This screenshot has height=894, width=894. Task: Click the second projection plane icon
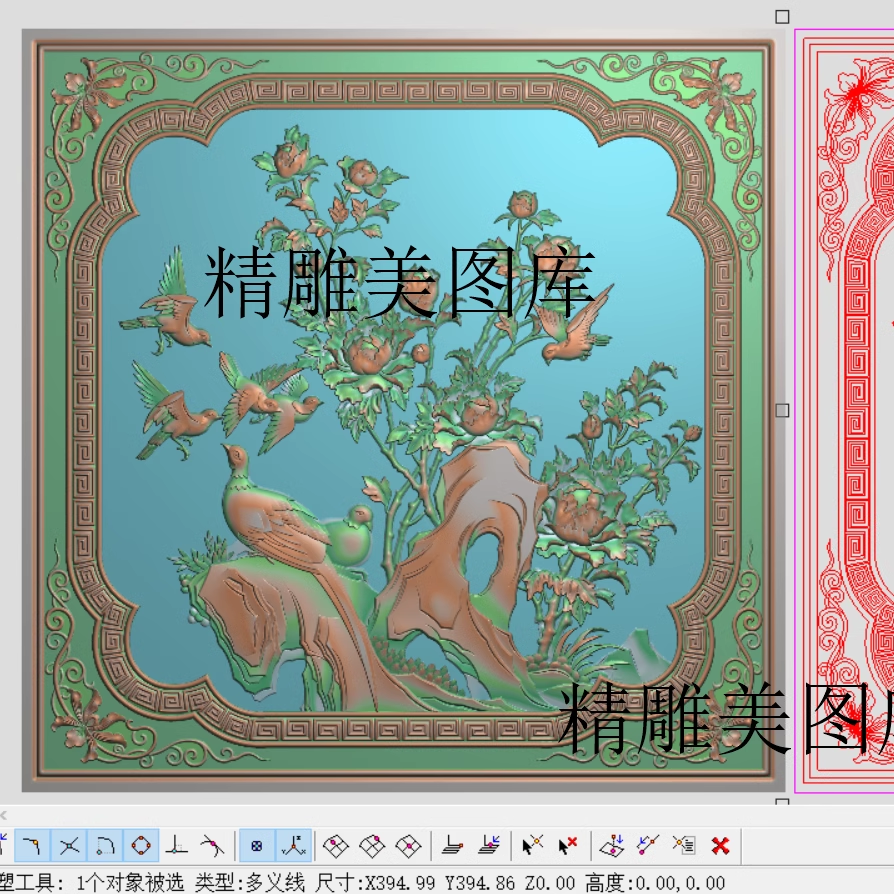click(x=488, y=845)
